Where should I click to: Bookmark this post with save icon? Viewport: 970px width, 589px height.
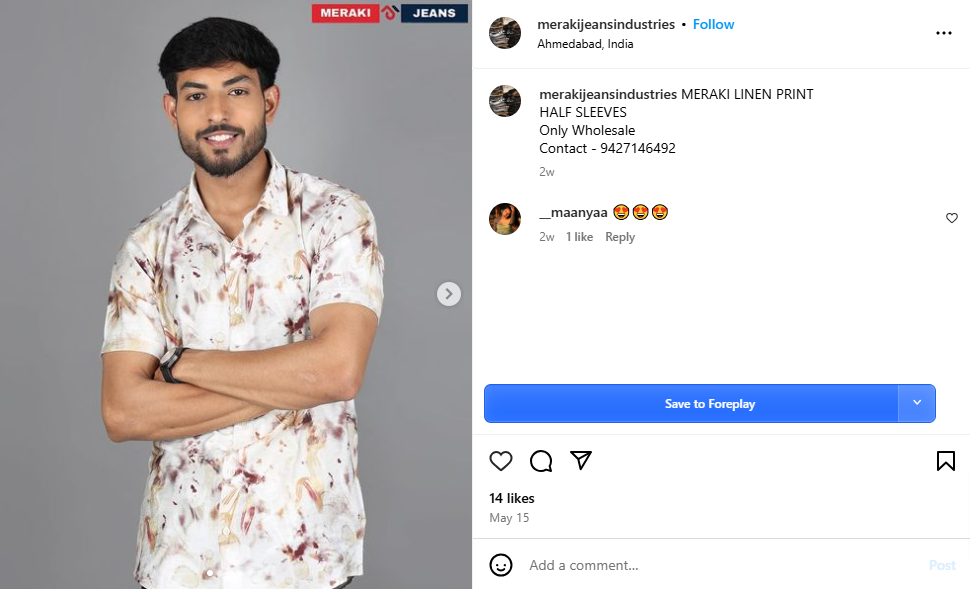point(945,461)
